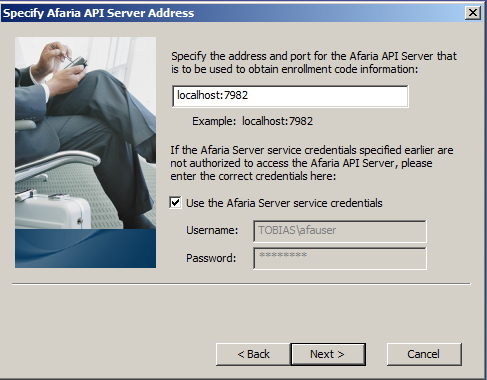This screenshot has height=380, width=487.
Task: Click the 'Example: localhost:7982' hint text
Action: (x=252, y=121)
